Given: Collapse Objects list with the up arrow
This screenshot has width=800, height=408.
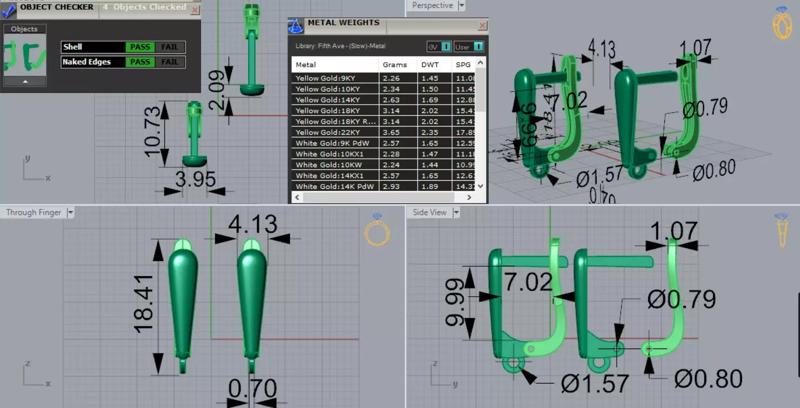Looking at the screenshot, I should (25, 82).
